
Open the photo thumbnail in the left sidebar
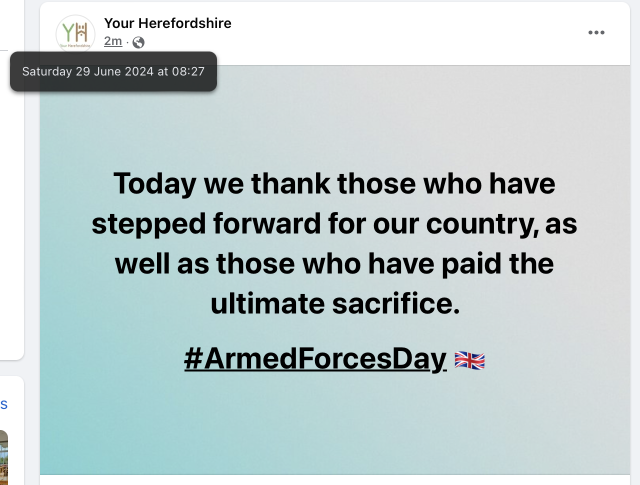tap(3, 455)
